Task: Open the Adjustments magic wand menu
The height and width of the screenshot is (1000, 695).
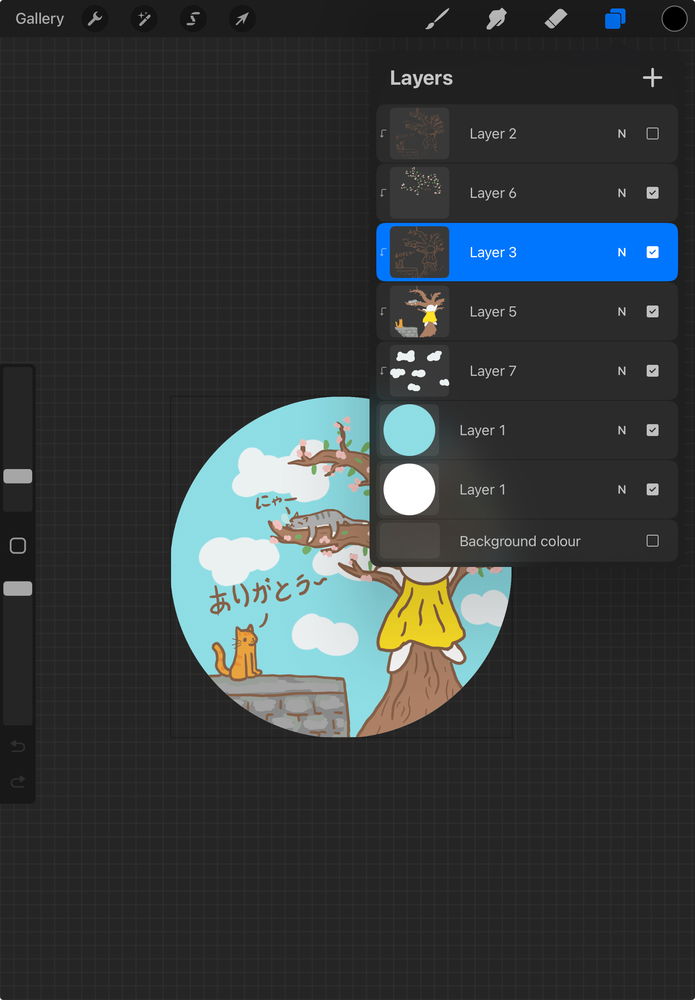Action: coord(144,19)
